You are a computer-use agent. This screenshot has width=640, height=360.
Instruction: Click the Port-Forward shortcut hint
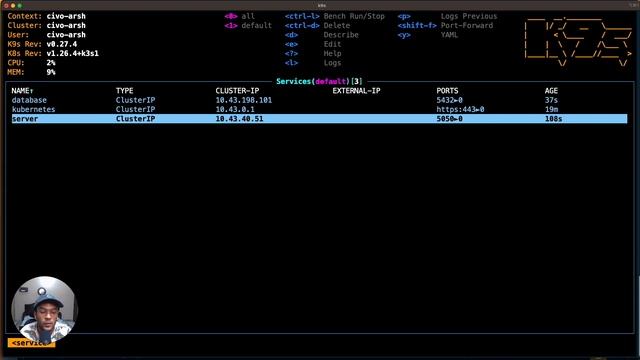point(467,25)
